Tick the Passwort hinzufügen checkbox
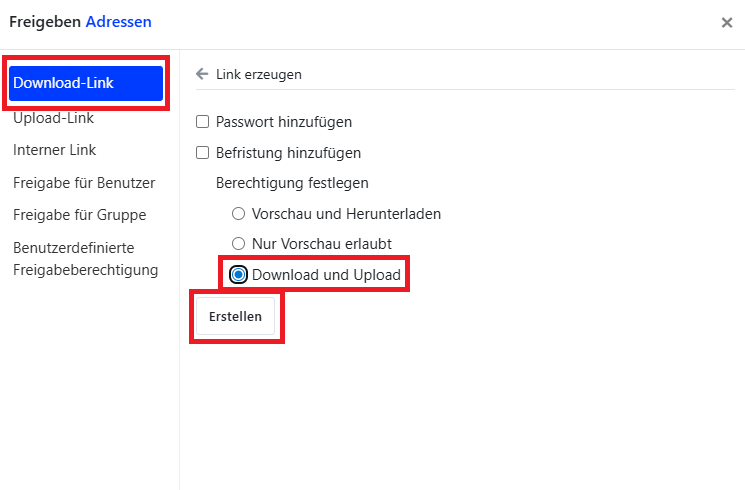Viewport: 745px width, 490px height. pos(202,122)
